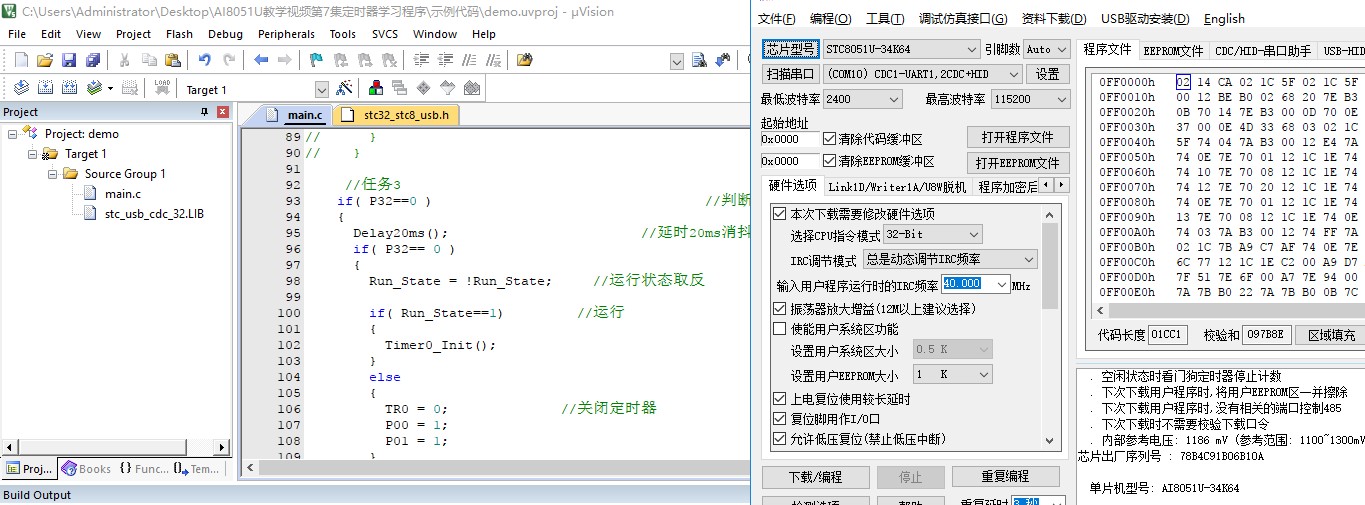This screenshot has width=1365, height=505.
Task: Click the Paste clipboard icon
Action: pyautogui.click(x=174, y=60)
